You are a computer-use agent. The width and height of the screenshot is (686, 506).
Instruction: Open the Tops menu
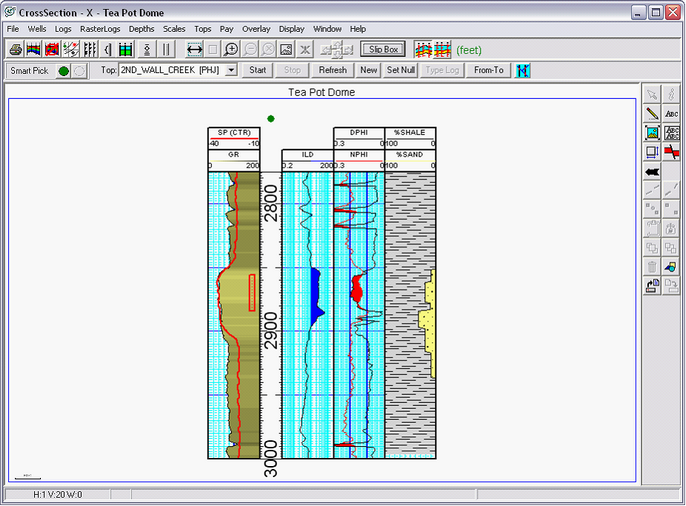click(203, 29)
